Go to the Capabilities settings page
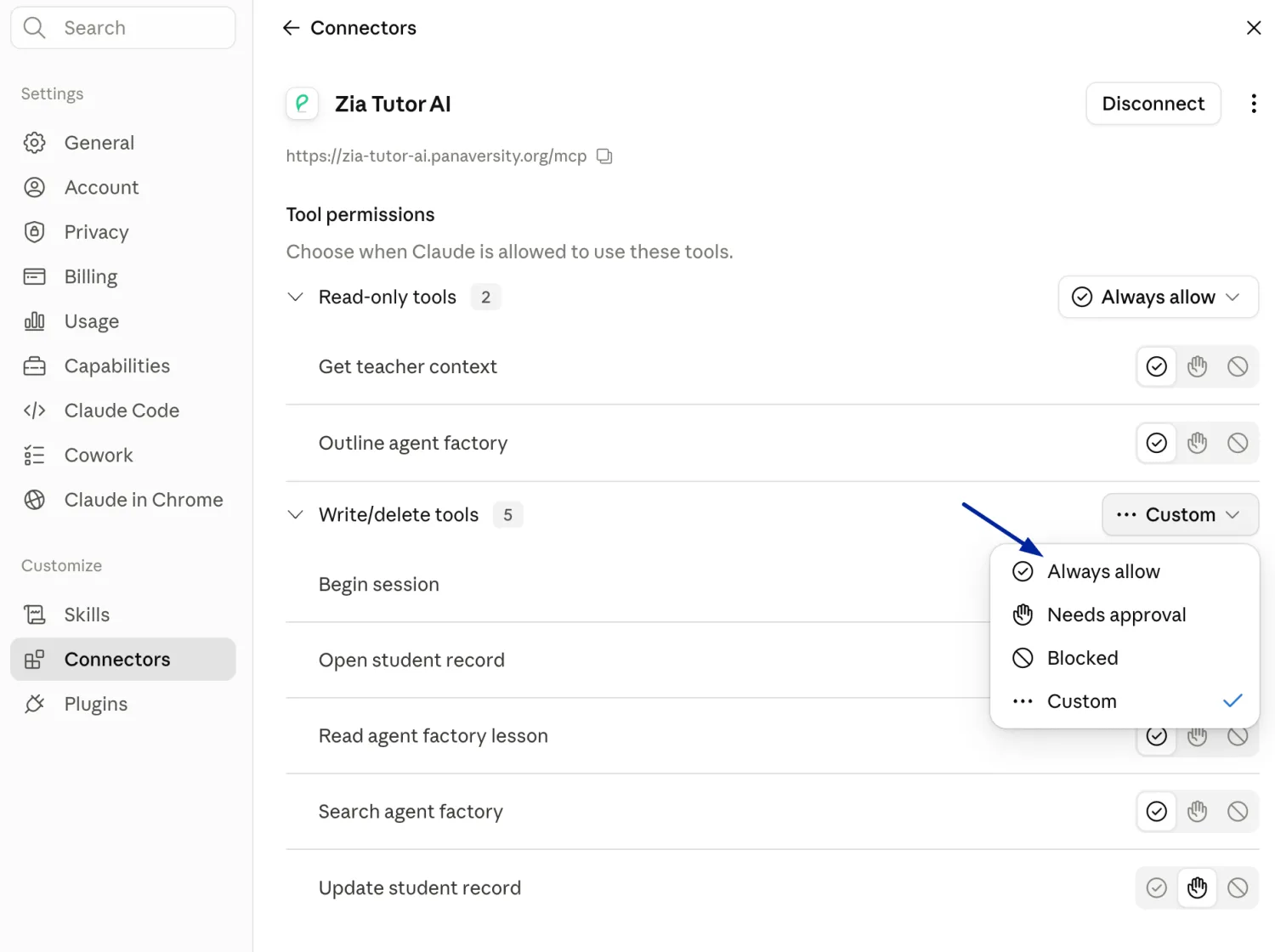The height and width of the screenshot is (952, 1275). (x=123, y=366)
